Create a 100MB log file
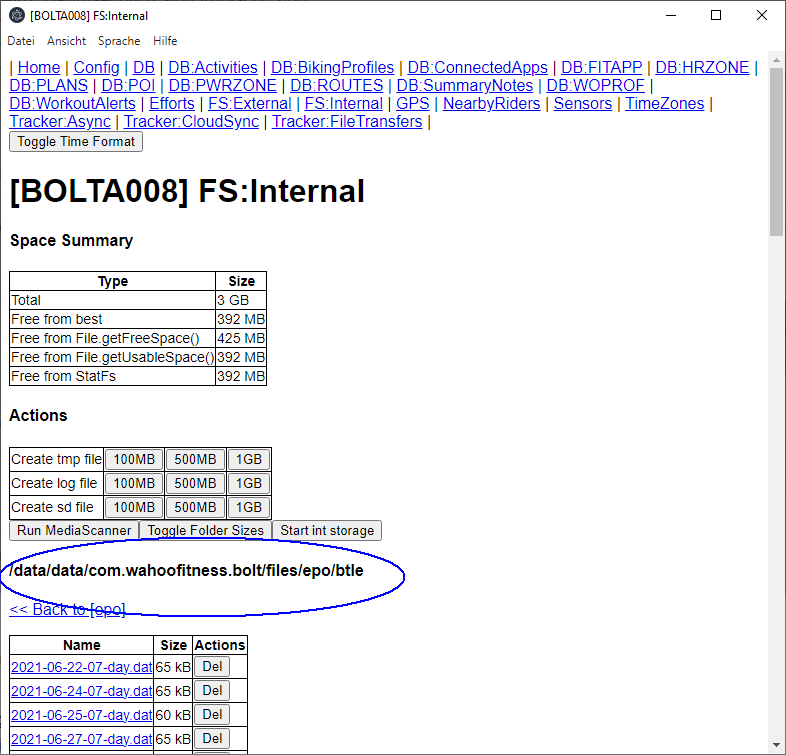Viewport: 786px width, 755px height. [134, 483]
